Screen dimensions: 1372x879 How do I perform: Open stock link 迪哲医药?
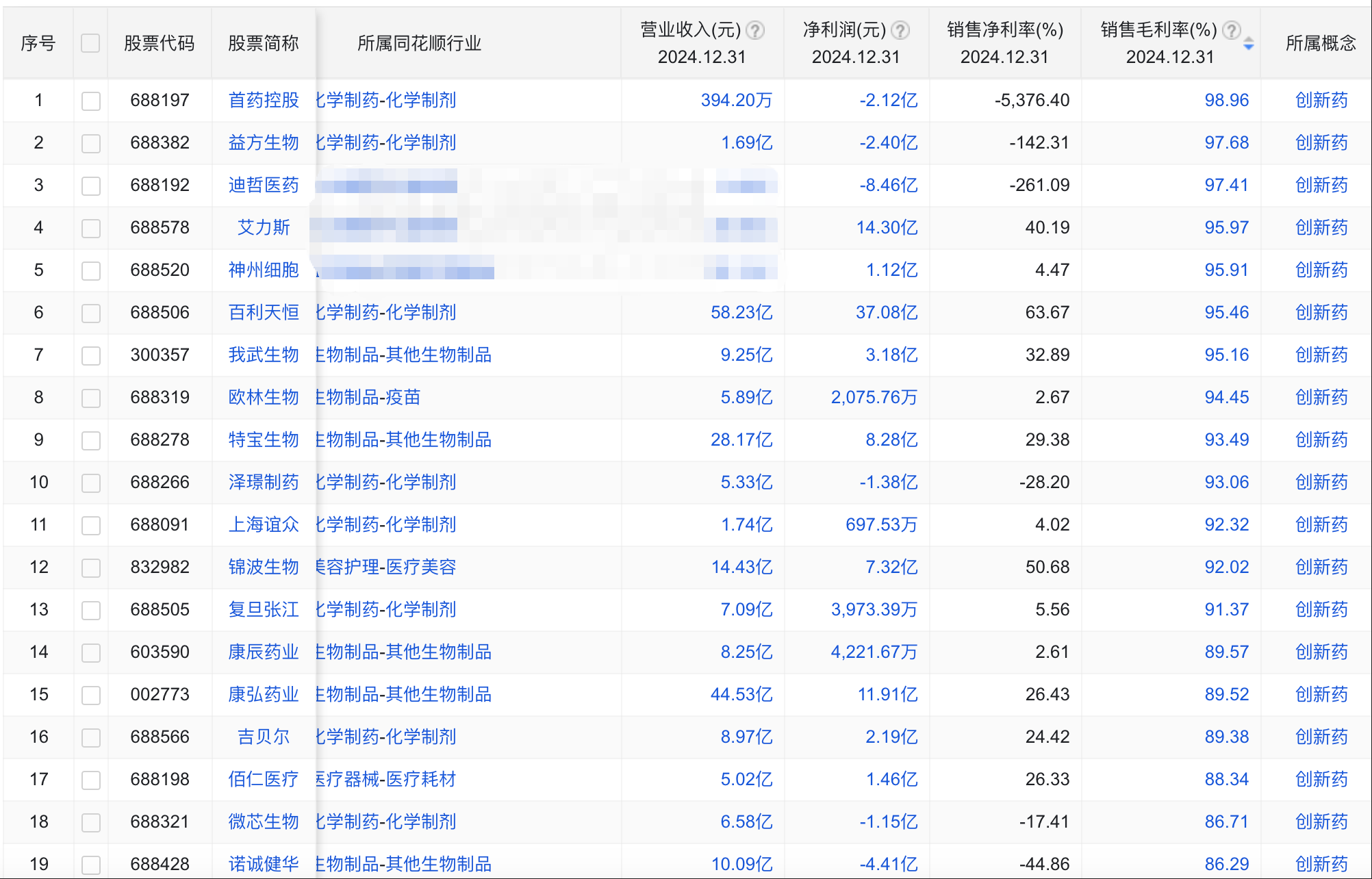click(264, 185)
